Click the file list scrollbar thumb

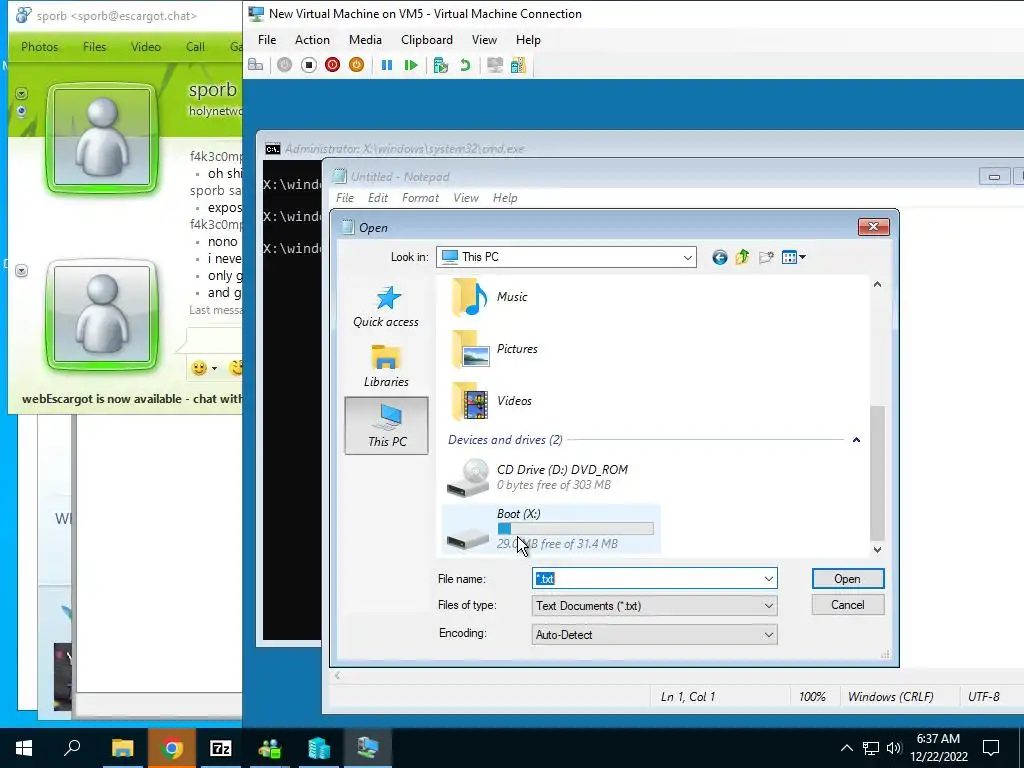pos(877,473)
